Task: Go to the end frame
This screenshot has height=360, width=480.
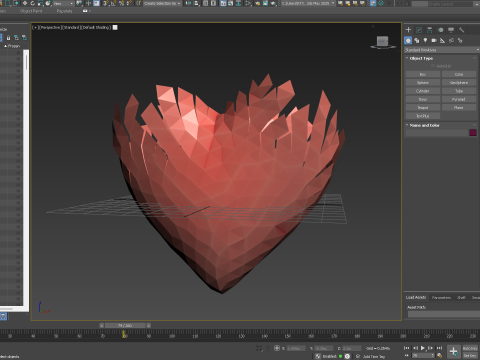Action: [439, 348]
